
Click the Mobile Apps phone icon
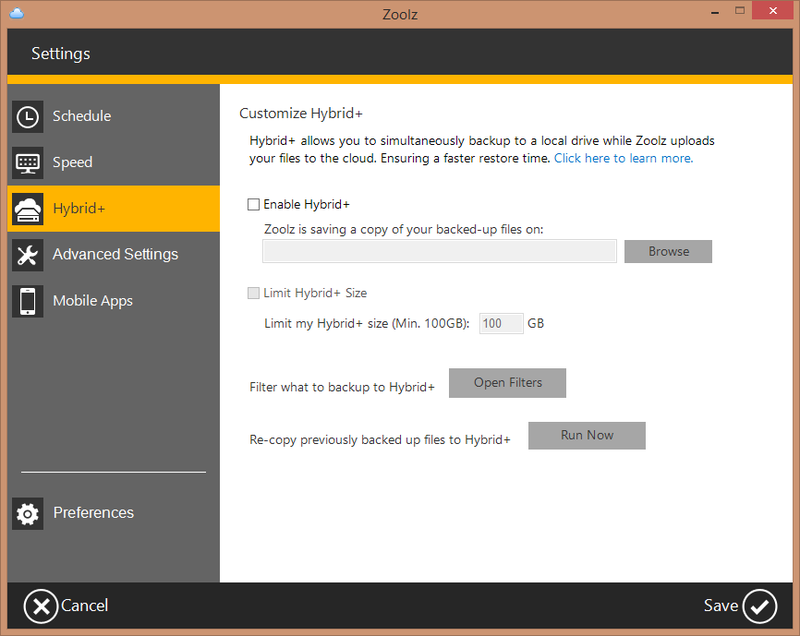(x=28, y=301)
